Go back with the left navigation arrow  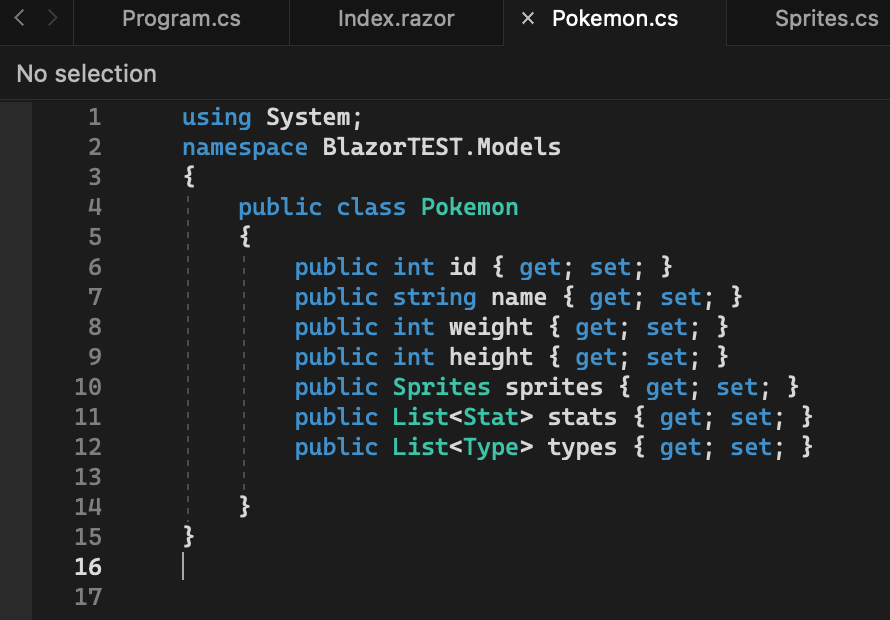point(19,19)
